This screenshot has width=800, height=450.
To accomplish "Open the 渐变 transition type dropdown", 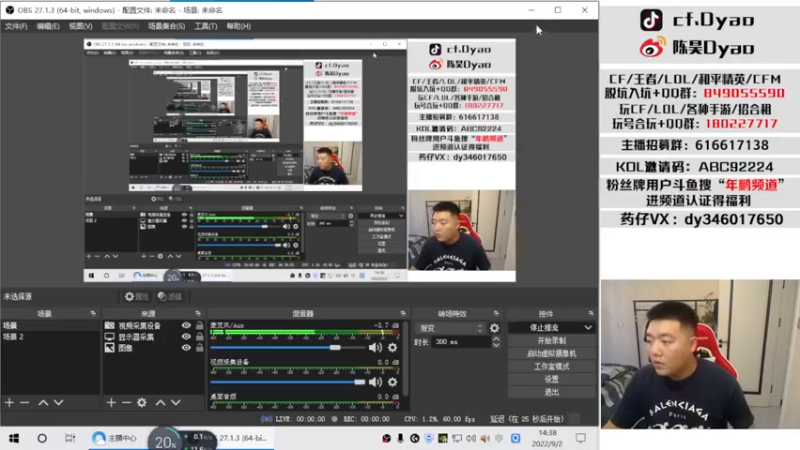I will coord(449,328).
